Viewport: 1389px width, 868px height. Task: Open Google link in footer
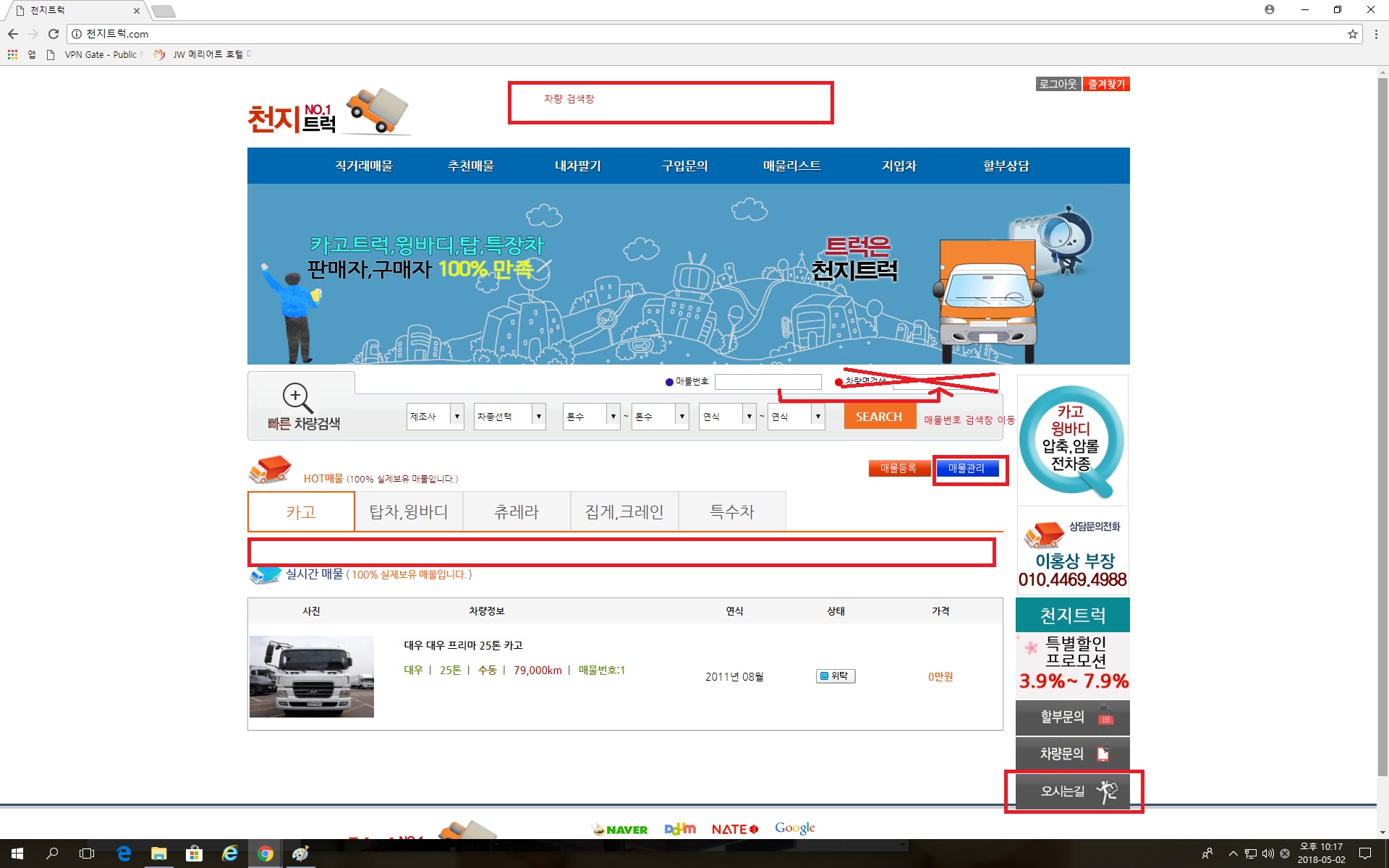[794, 828]
